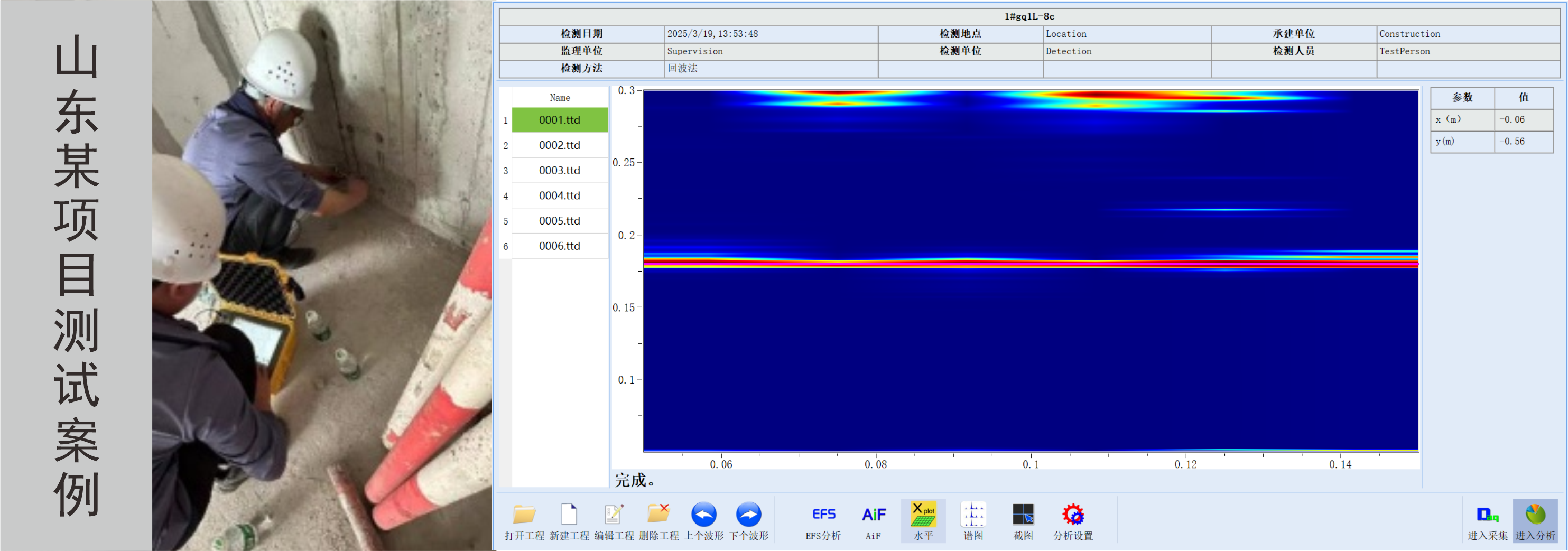Viewport: 1568px width, 551px height.
Task: Click the red band in the spectrogram
Action: click(x=1030, y=263)
